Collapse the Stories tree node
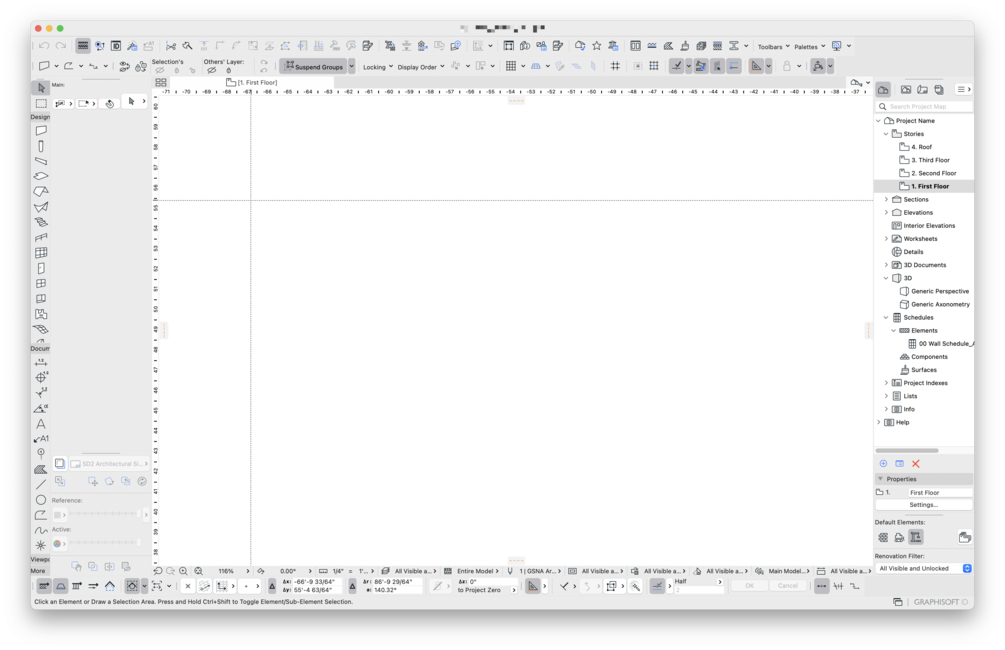The height and width of the screenshot is (650, 1005). tap(886, 134)
